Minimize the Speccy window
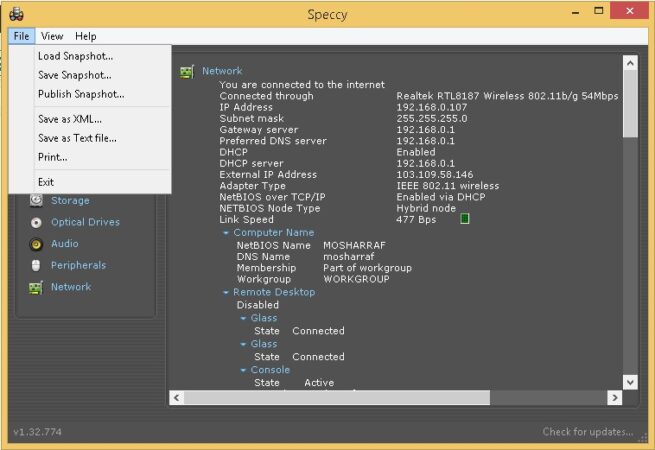 tap(576, 12)
